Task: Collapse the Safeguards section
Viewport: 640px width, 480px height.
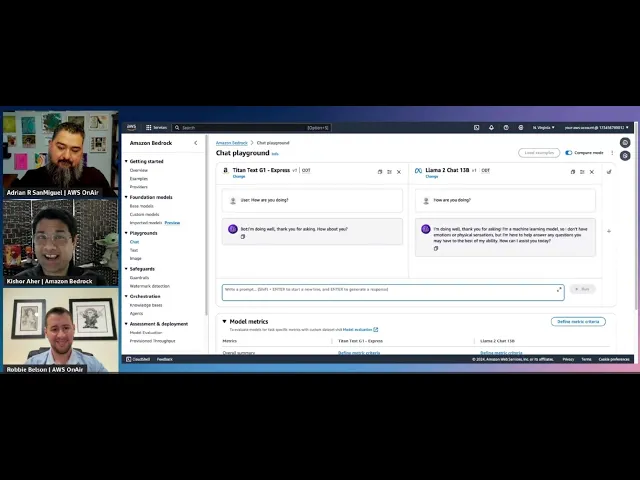Action: point(126,269)
